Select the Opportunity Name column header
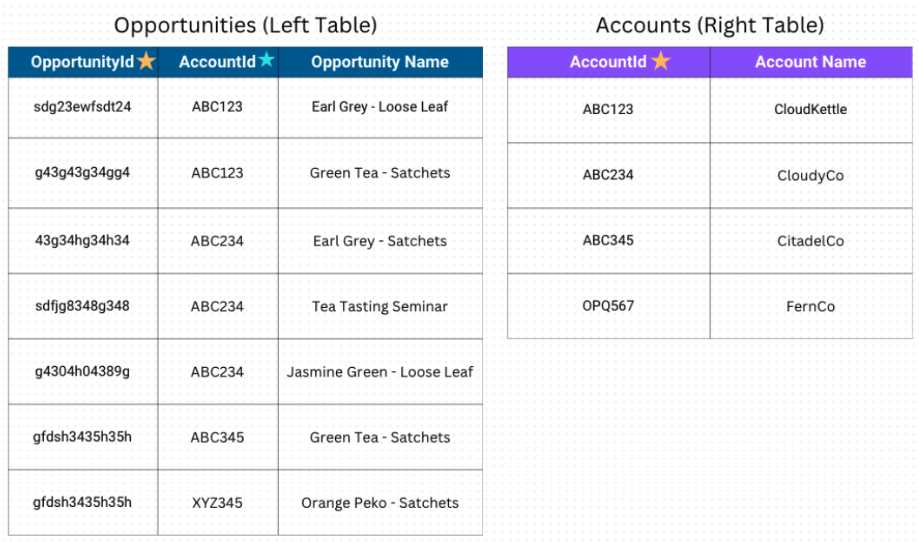 [x=380, y=62]
